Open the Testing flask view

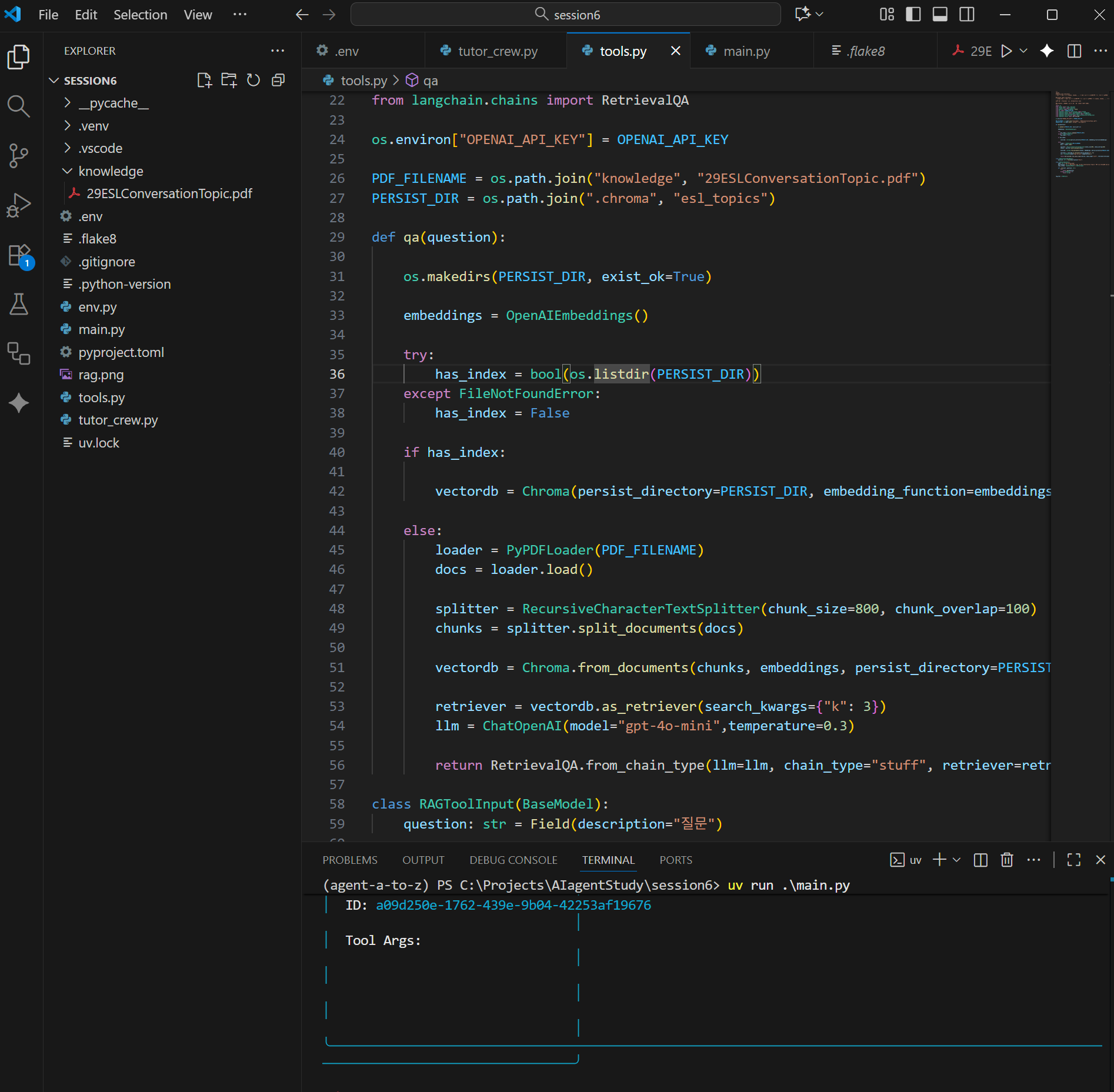coord(18,304)
